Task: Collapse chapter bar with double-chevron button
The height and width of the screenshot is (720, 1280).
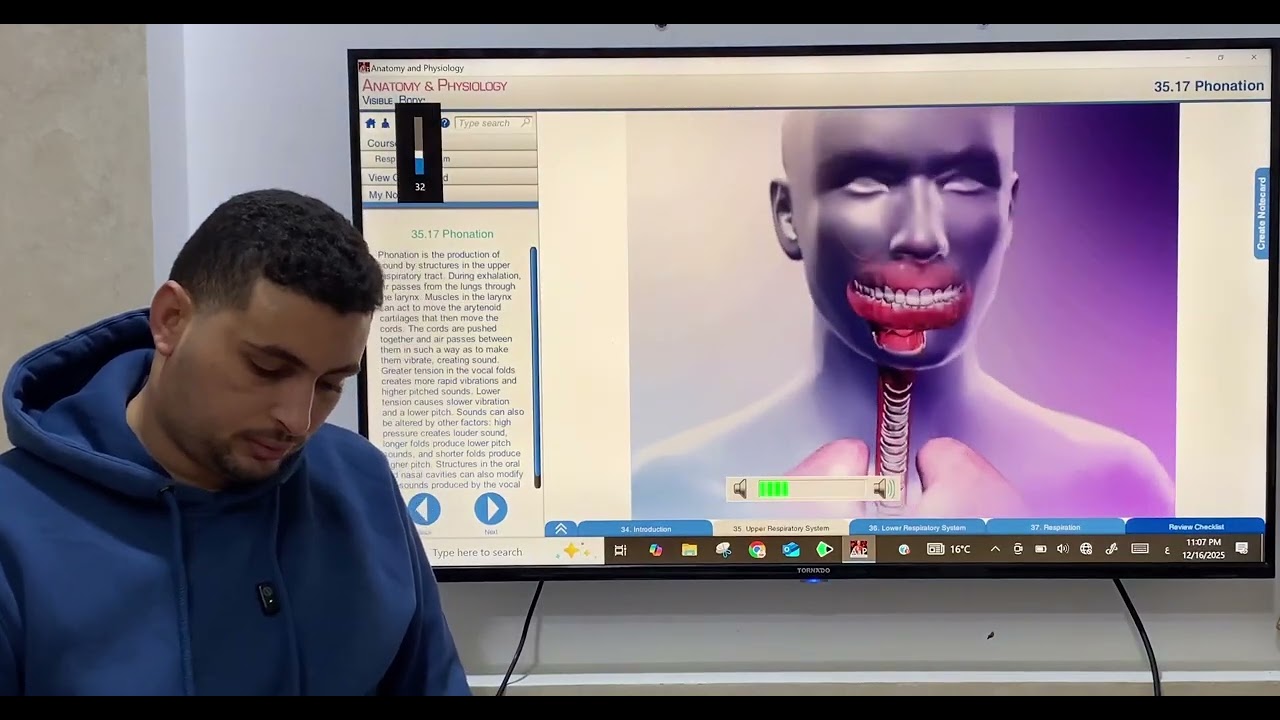Action: (561, 528)
